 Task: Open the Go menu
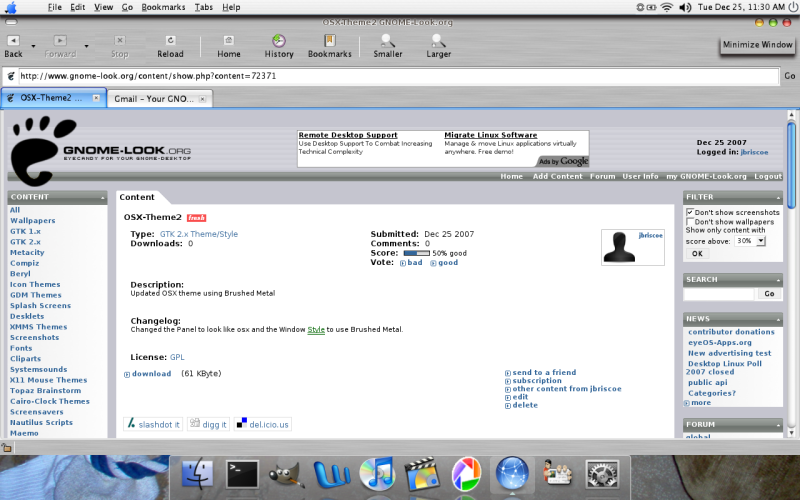(127, 7)
